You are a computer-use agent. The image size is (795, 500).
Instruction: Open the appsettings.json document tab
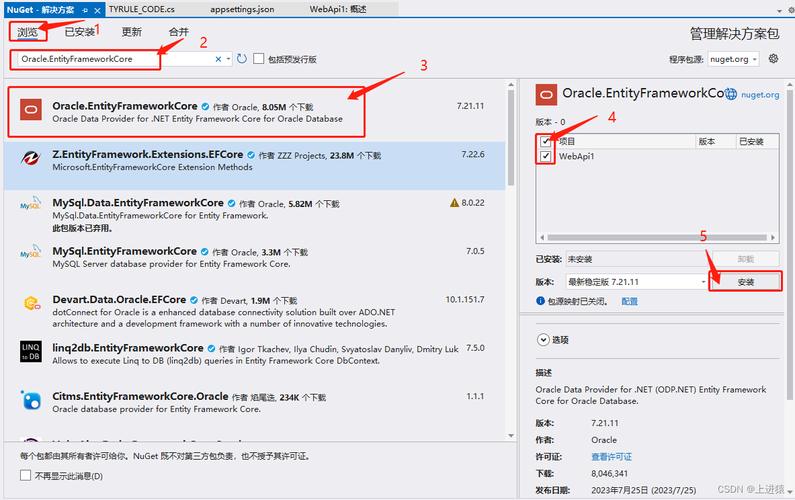click(x=242, y=9)
